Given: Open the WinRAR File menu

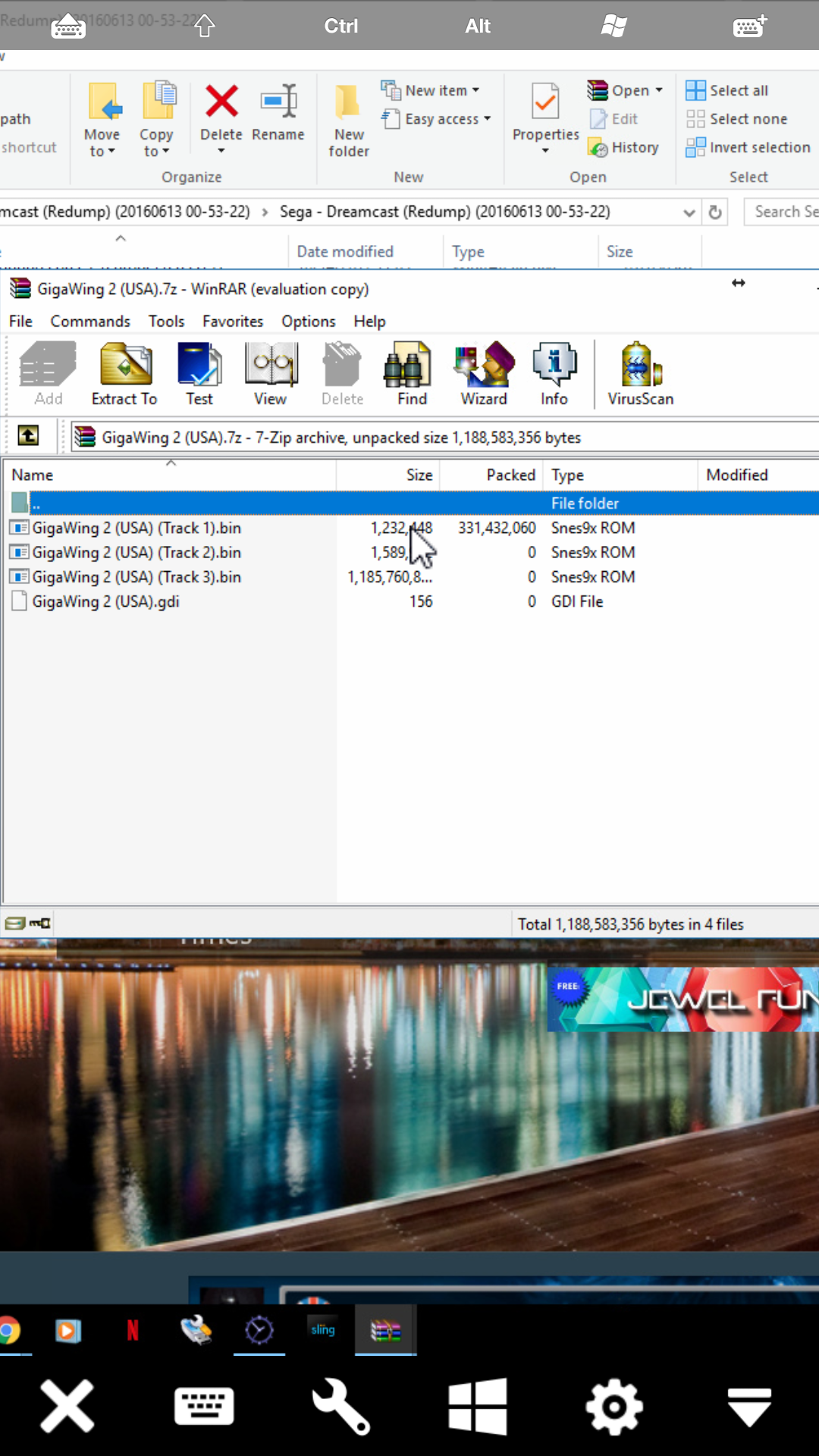Looking at the screenshot, I should click(x=20, y=322).
